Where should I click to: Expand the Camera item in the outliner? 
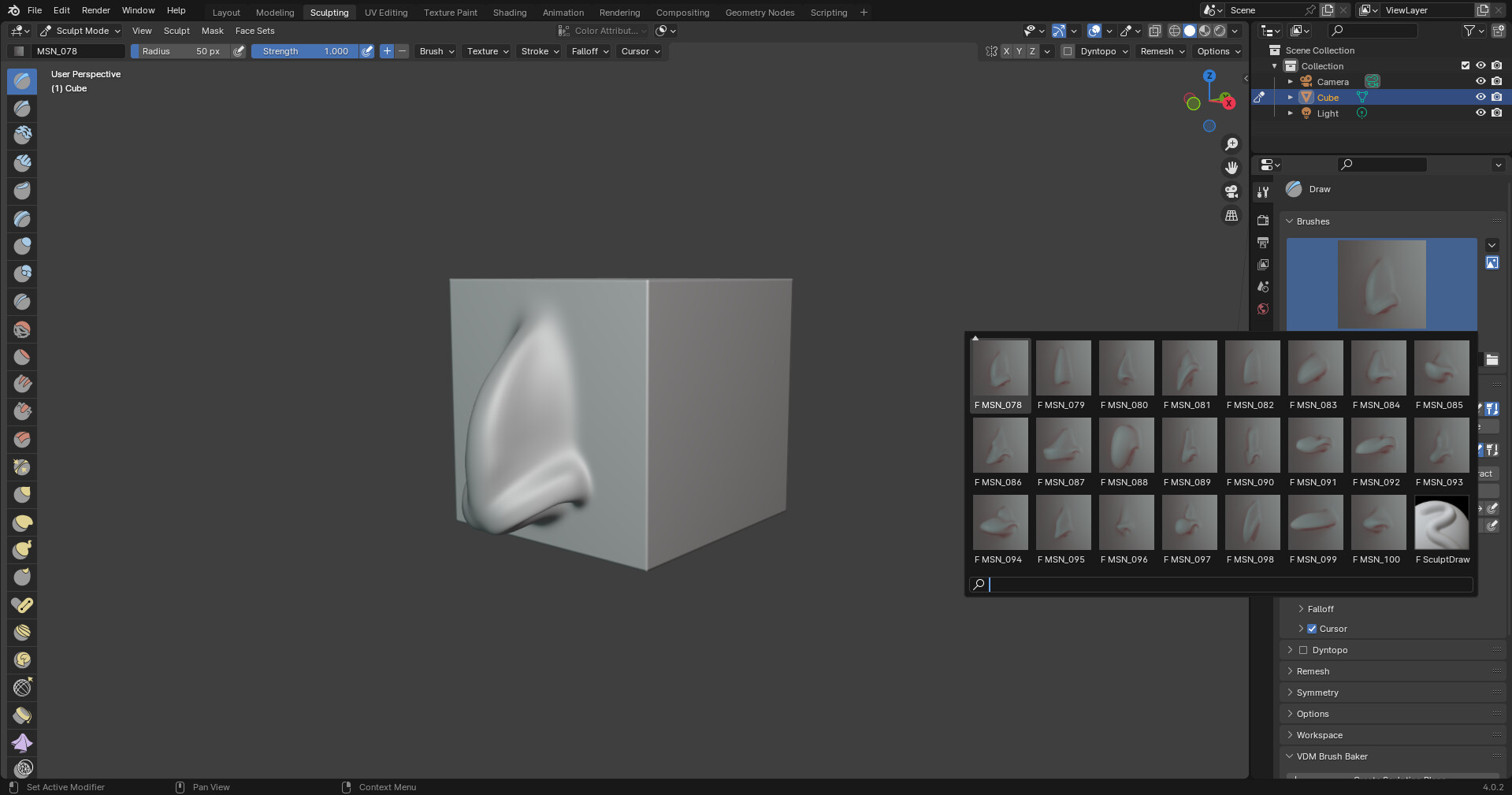(1290, 81)
